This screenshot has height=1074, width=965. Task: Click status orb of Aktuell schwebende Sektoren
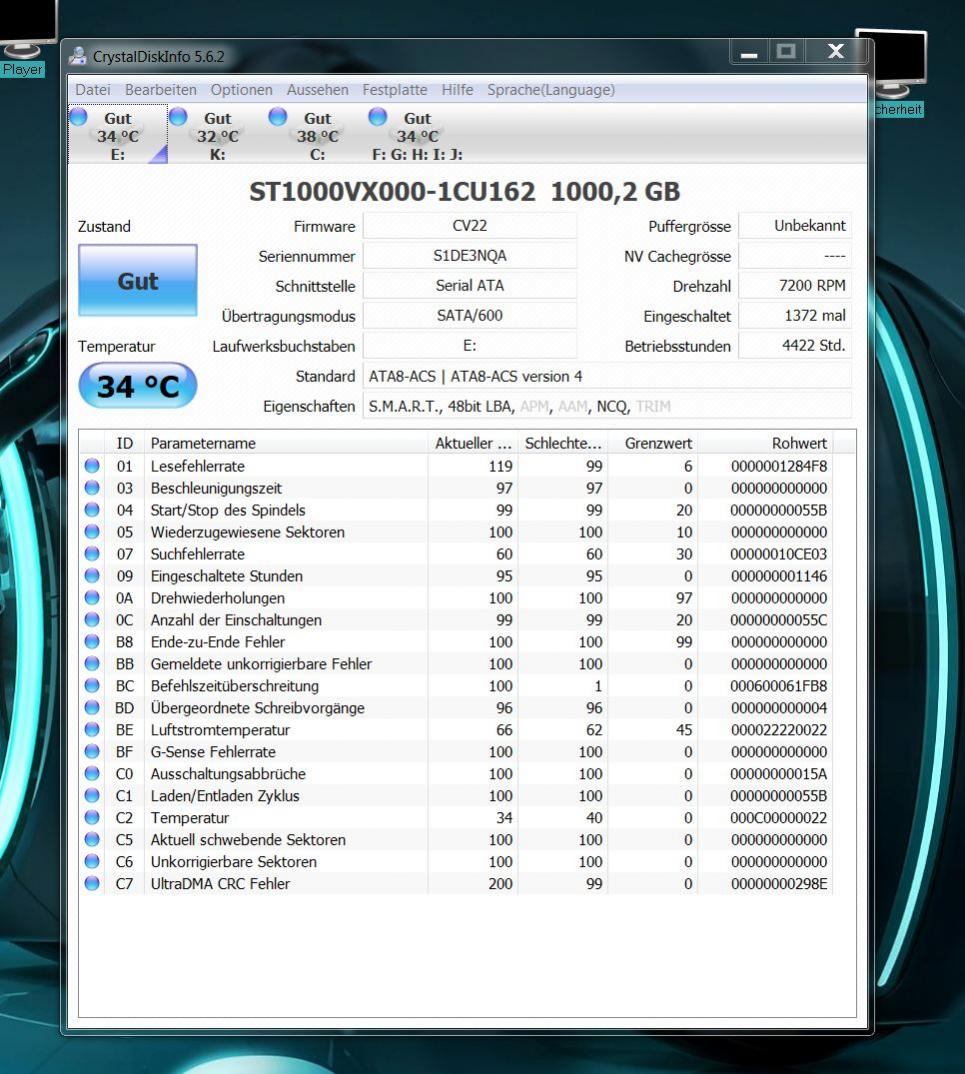92,839
